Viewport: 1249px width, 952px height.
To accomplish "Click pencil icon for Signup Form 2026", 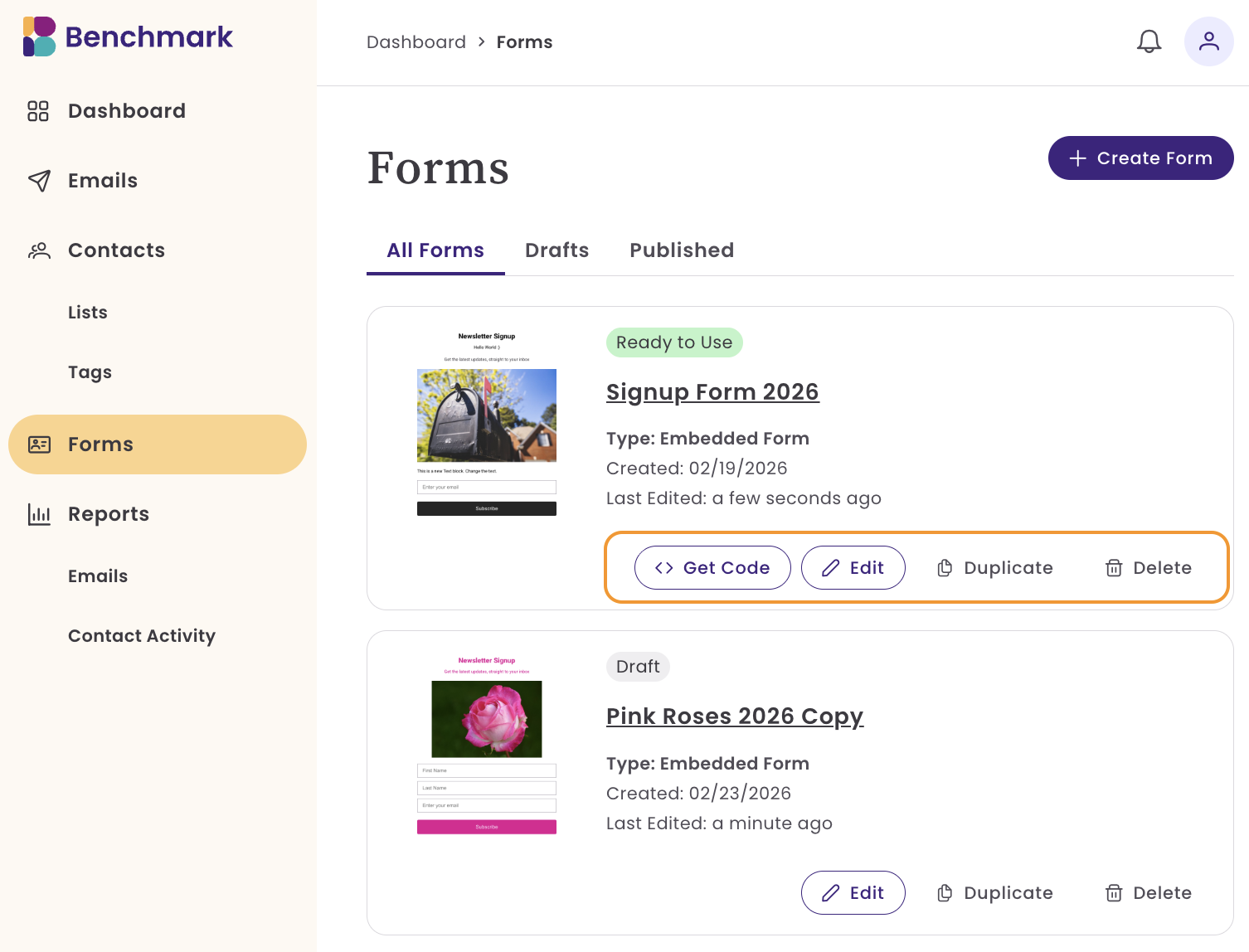I will pos(830,568).
